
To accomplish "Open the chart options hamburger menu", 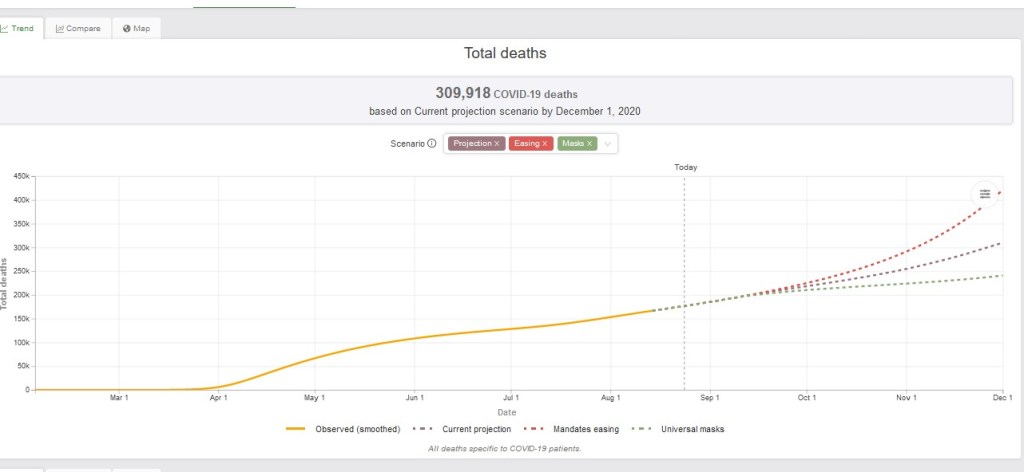I will point(985,194).
